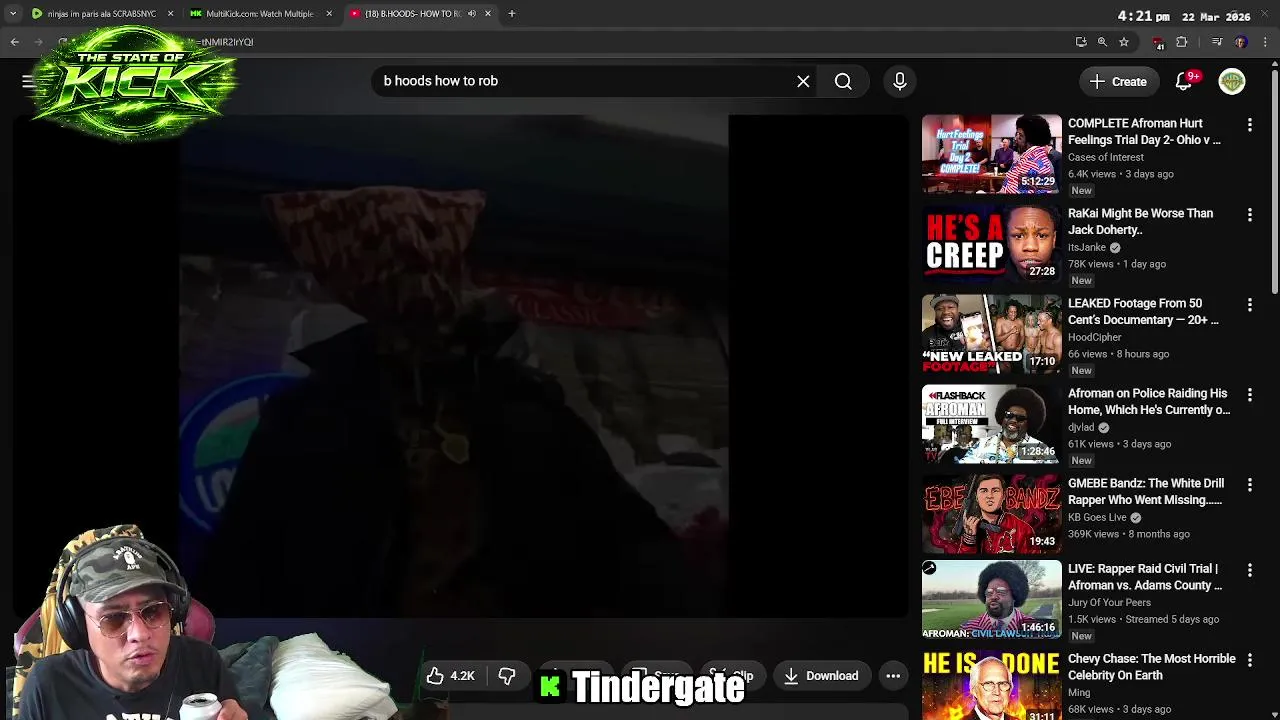Open the Chrome three-dot menu
Screen dimensions: 1280x720
click(1266, 42)
